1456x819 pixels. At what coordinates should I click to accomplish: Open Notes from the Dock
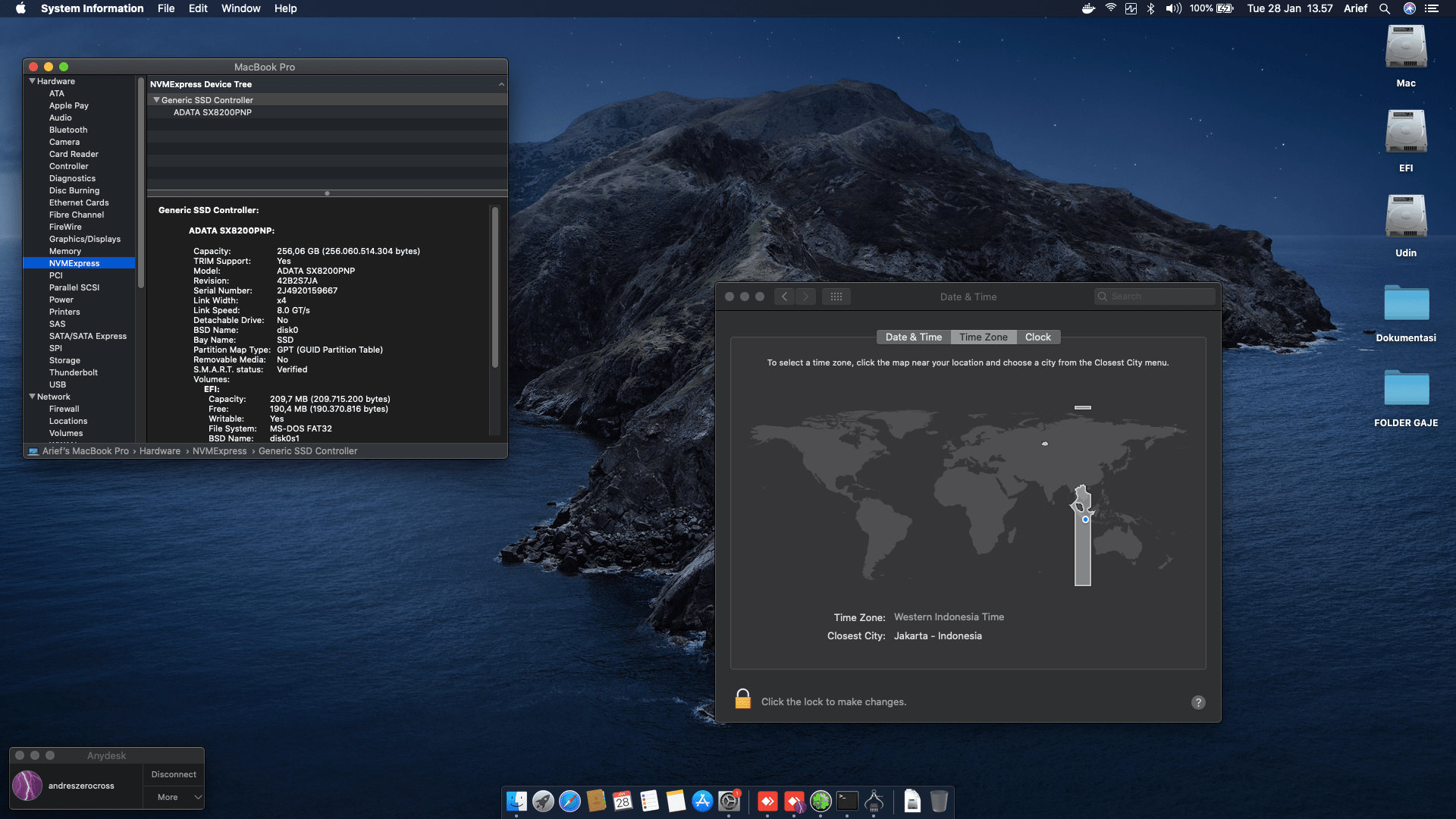tap(676, 801)
